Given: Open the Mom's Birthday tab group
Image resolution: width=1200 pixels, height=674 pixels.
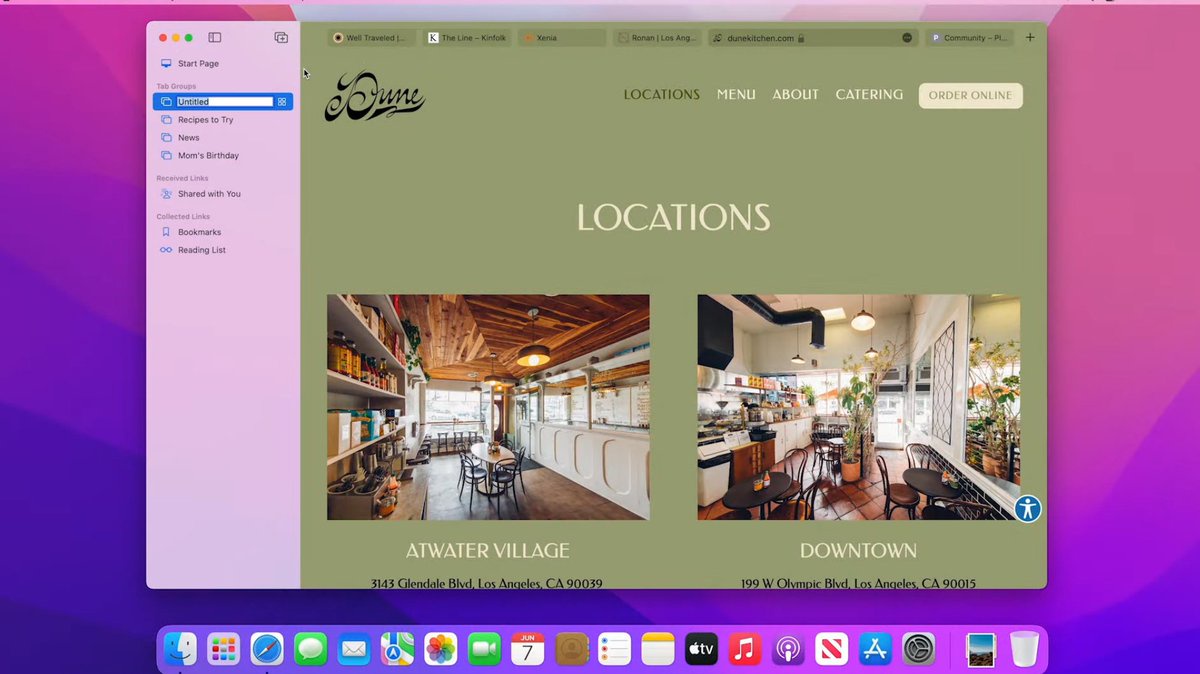Looking at the screenshot, I should pos(208,156).
